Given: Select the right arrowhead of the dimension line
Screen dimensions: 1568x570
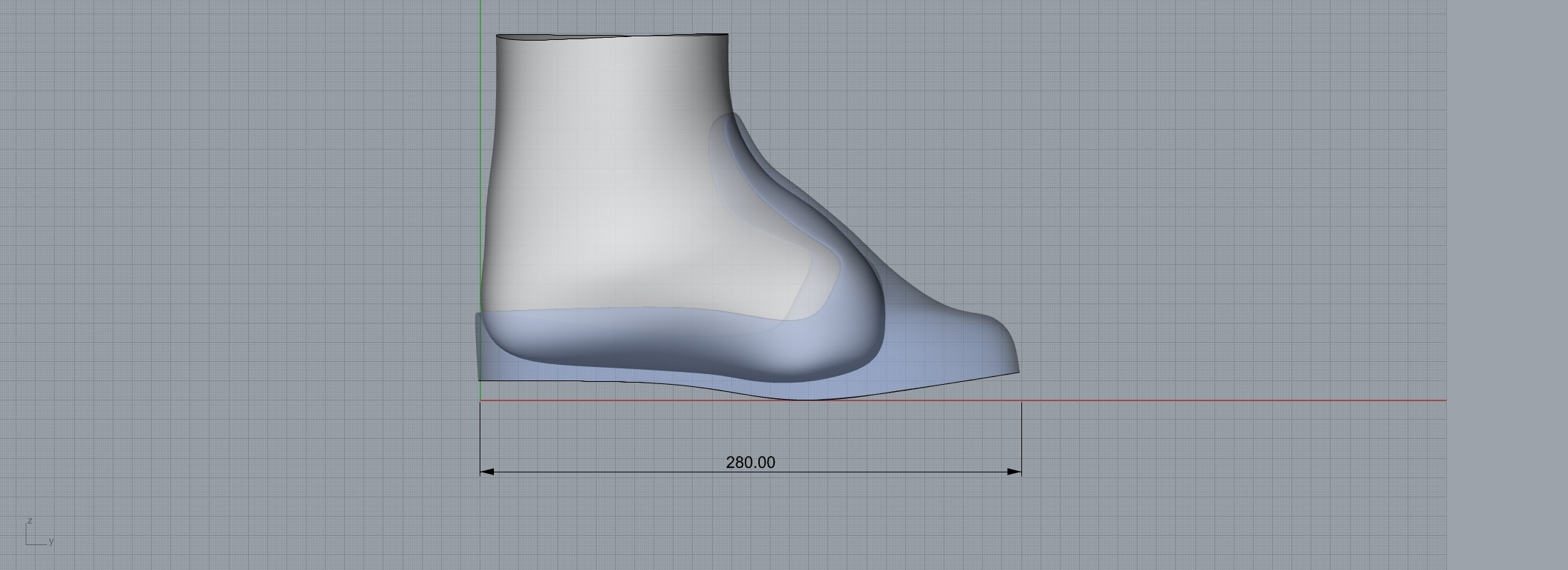Looking at the screenshot, I should (1014, 472).
